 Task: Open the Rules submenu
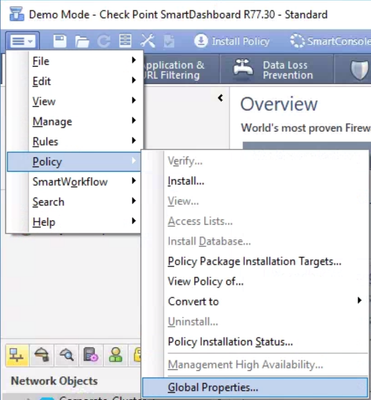click(75, 141)
